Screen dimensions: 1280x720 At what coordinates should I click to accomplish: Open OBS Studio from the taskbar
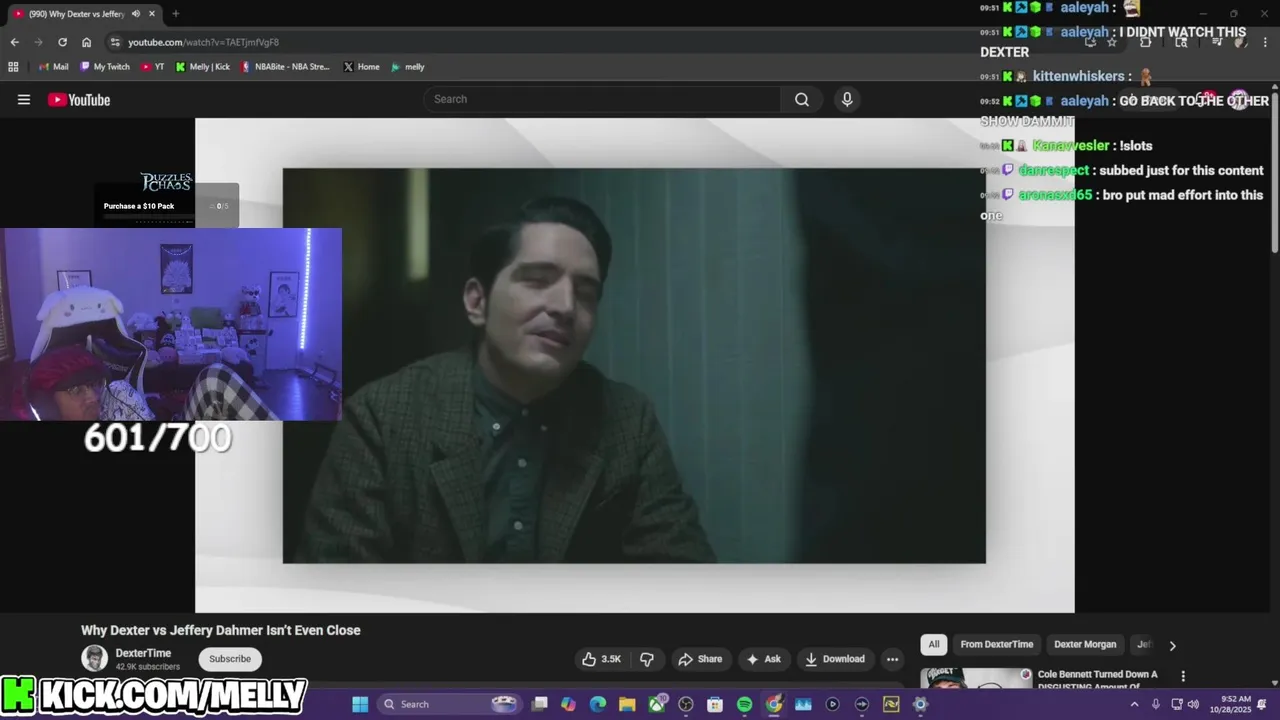pos(686,704)
